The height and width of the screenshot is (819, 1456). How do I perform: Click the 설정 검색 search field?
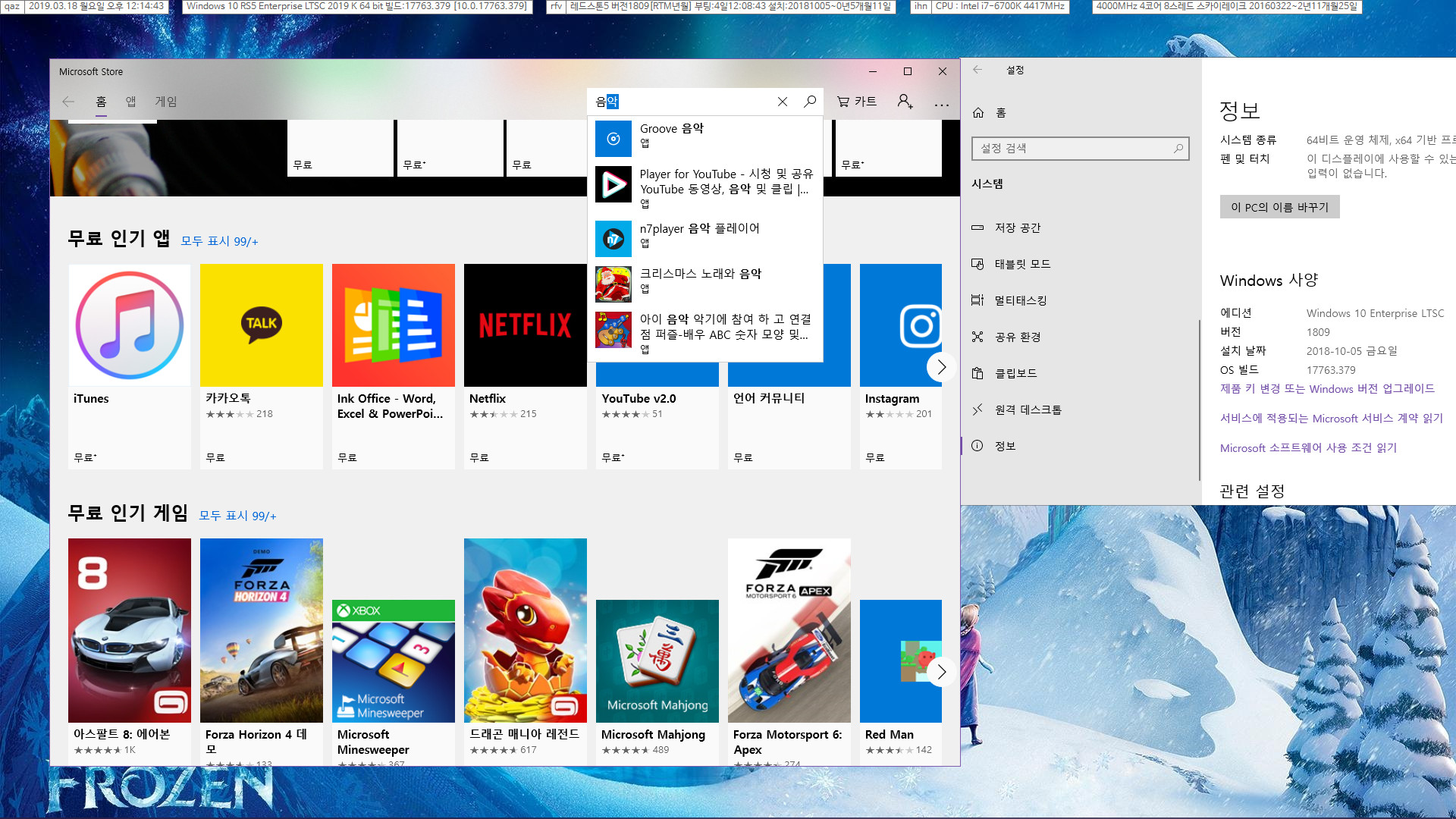[1080, 149]
